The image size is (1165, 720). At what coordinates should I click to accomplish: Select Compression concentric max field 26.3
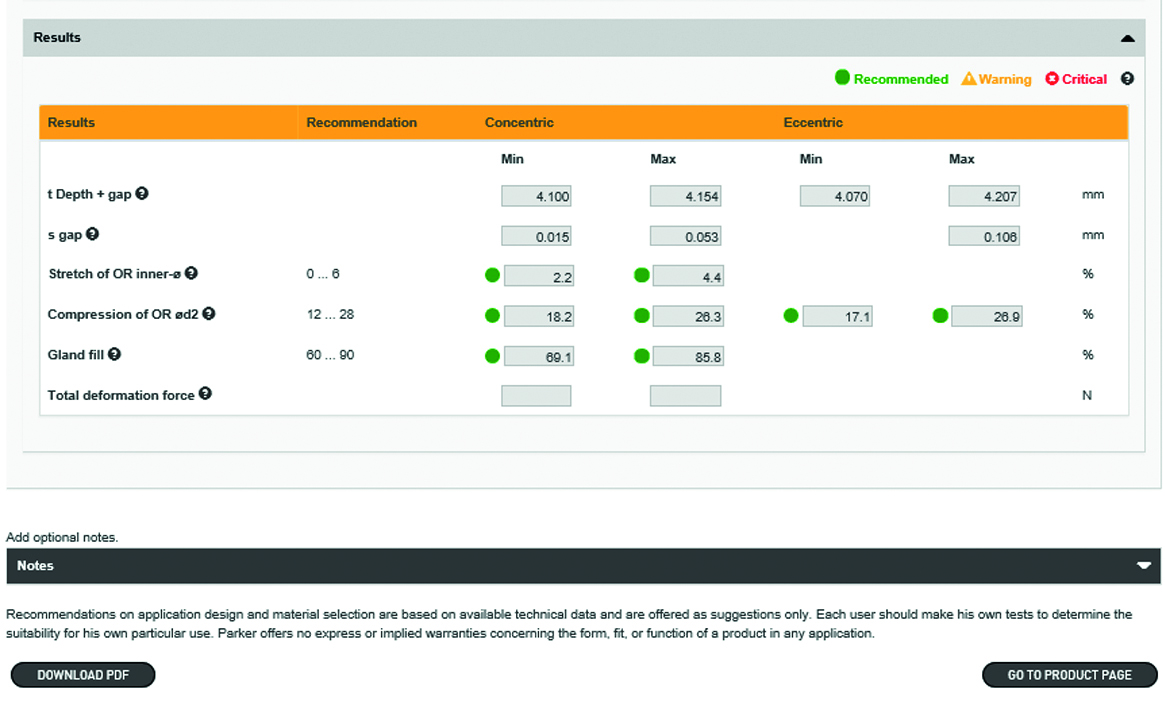click(689, 317)
